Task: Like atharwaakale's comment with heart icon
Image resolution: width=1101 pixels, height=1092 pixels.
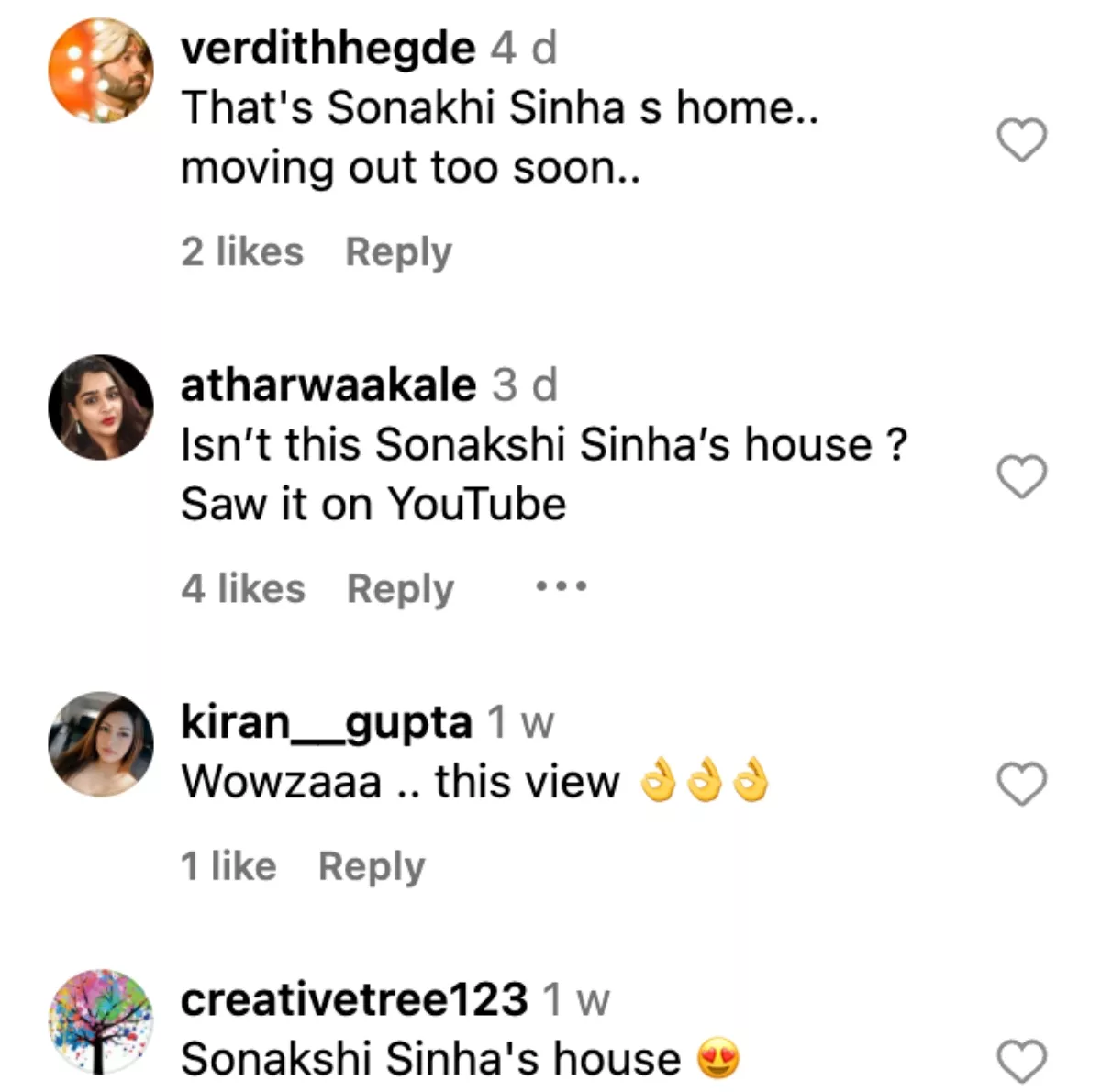Action: 1021,476
